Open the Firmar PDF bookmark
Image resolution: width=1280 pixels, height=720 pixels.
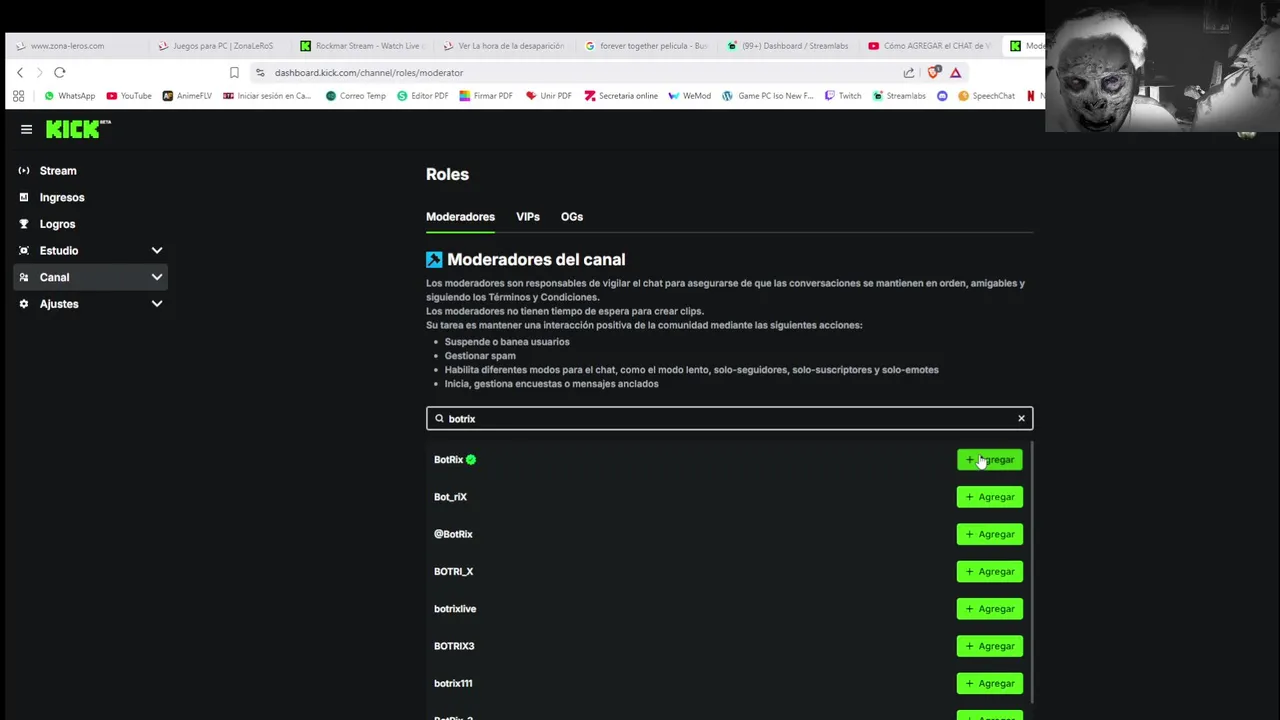pos(486,96)
